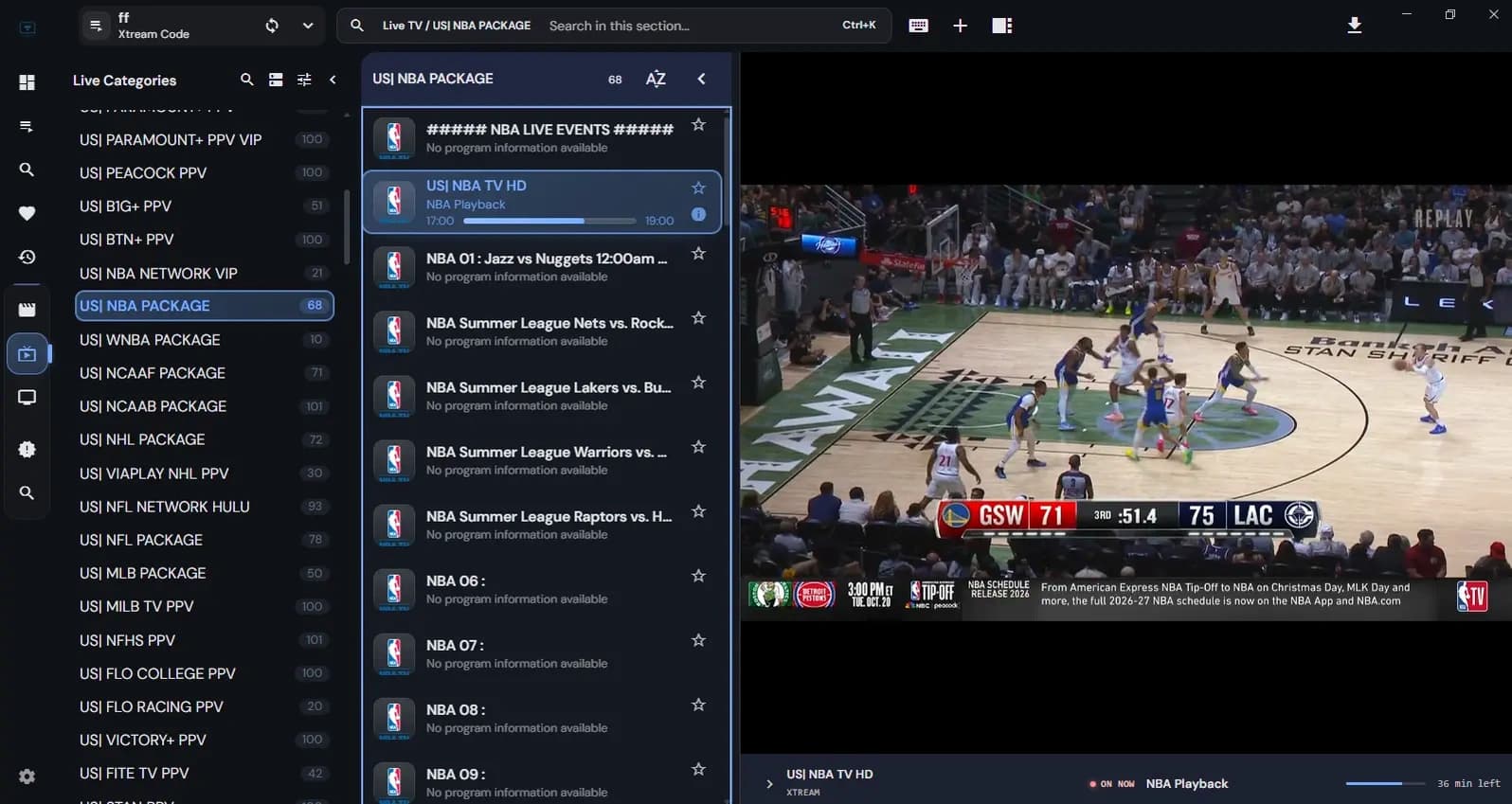
Task: Expand the playlist selector dropdown arrow
Action: click(x=308, y=26)
